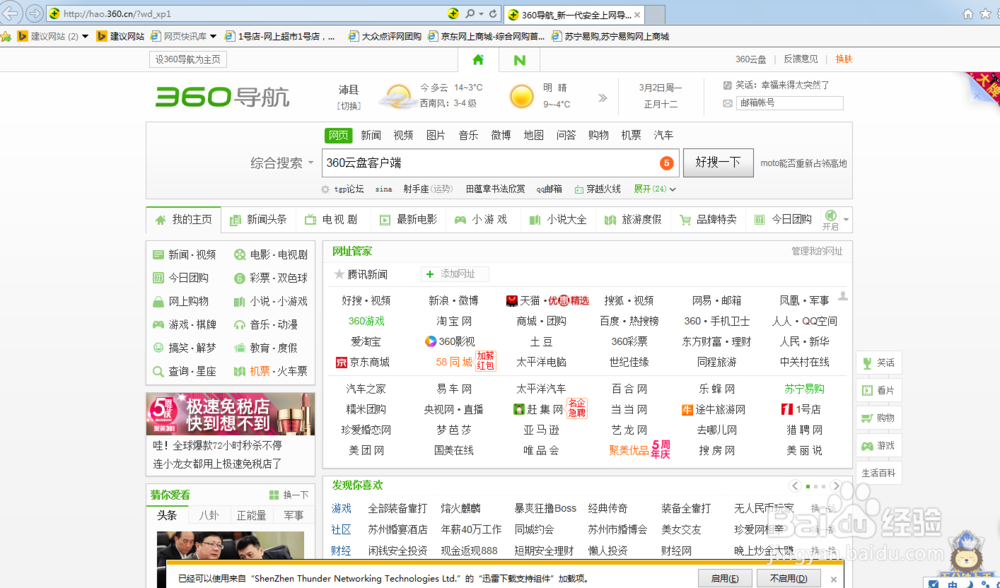The height and width of the screenshot is (588, 1000).
Task: Open the 淘宝网 site link
Action: (x=454, y=321)
